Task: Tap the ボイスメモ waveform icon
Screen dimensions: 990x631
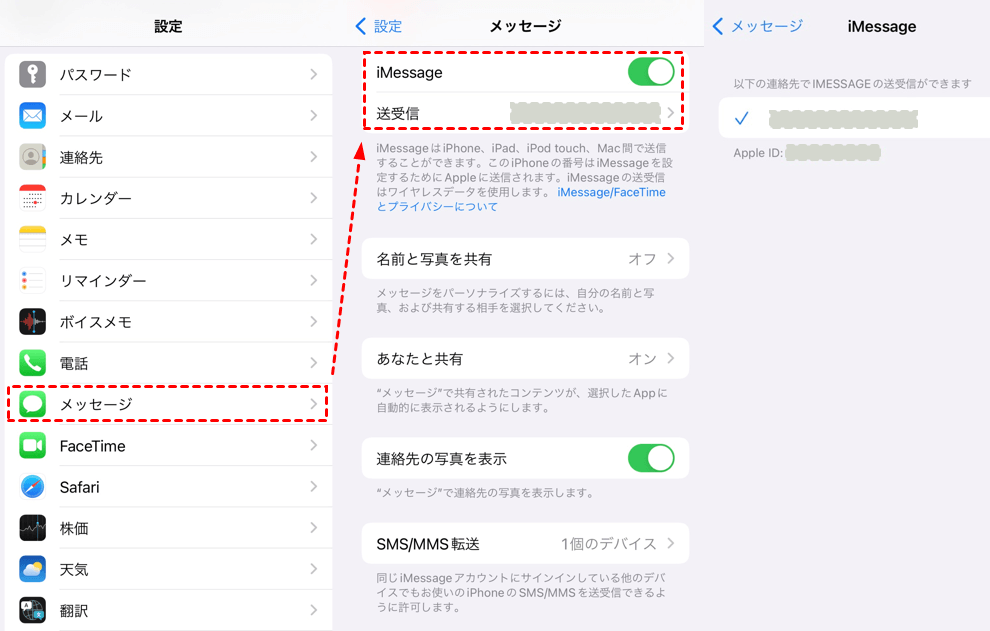Action: (33, 322)
